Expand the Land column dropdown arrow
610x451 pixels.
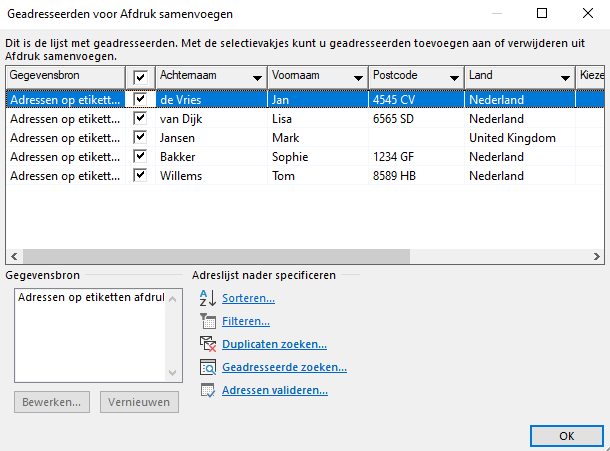pyautogui.click(x=565, y=78)
